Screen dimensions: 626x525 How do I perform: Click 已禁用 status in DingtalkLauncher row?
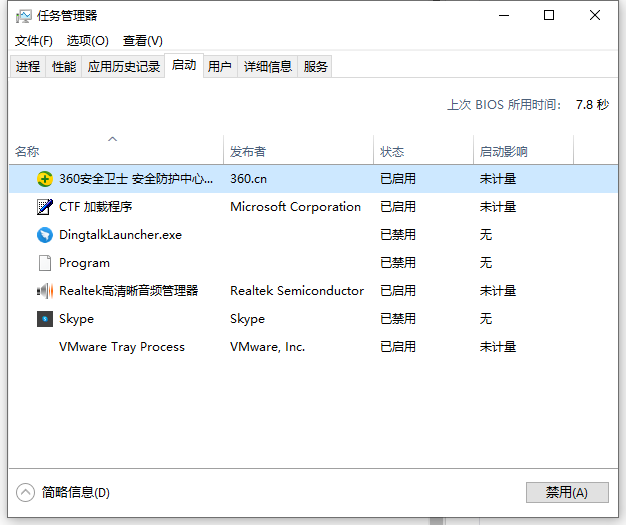(398, 235)
